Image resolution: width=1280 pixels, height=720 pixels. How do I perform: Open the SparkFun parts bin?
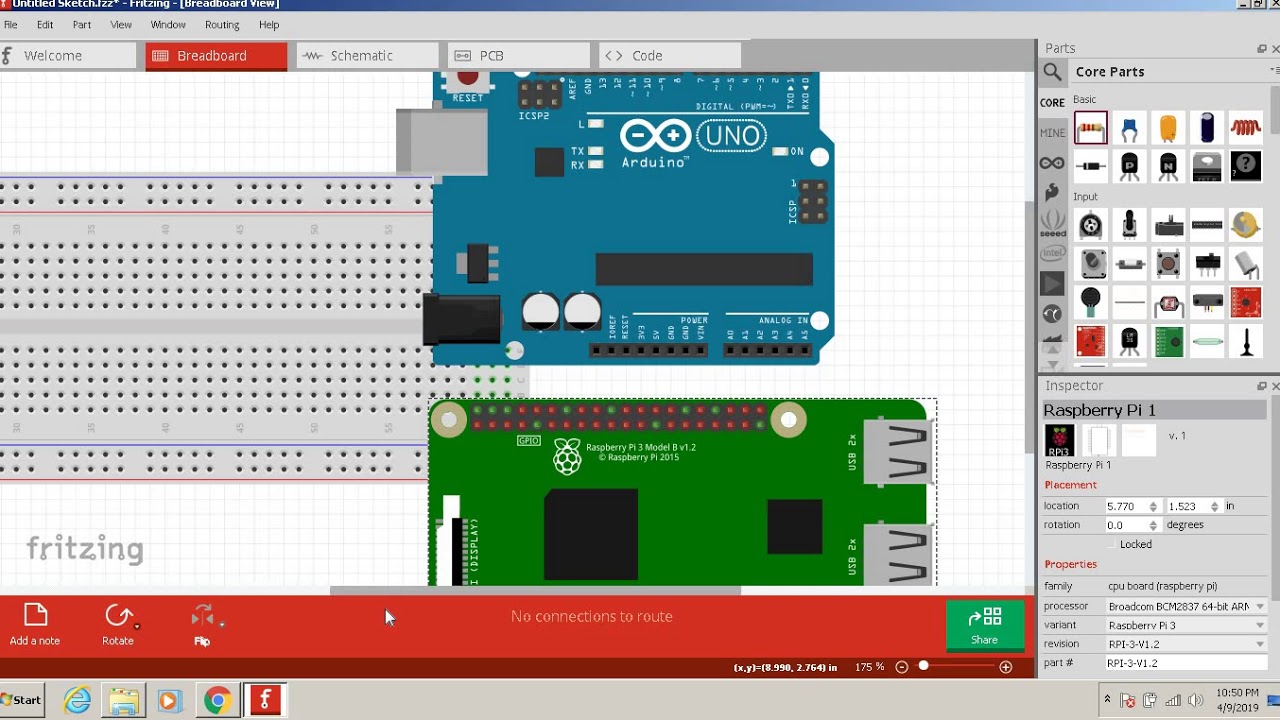1052,192
